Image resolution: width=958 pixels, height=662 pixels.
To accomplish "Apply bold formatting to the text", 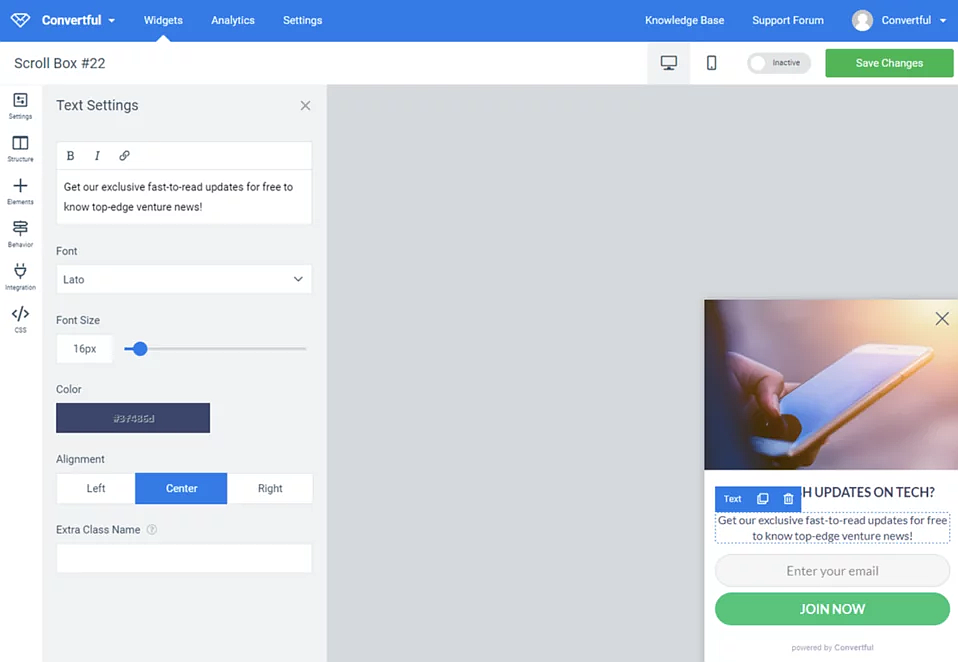I will coord(70,155).
